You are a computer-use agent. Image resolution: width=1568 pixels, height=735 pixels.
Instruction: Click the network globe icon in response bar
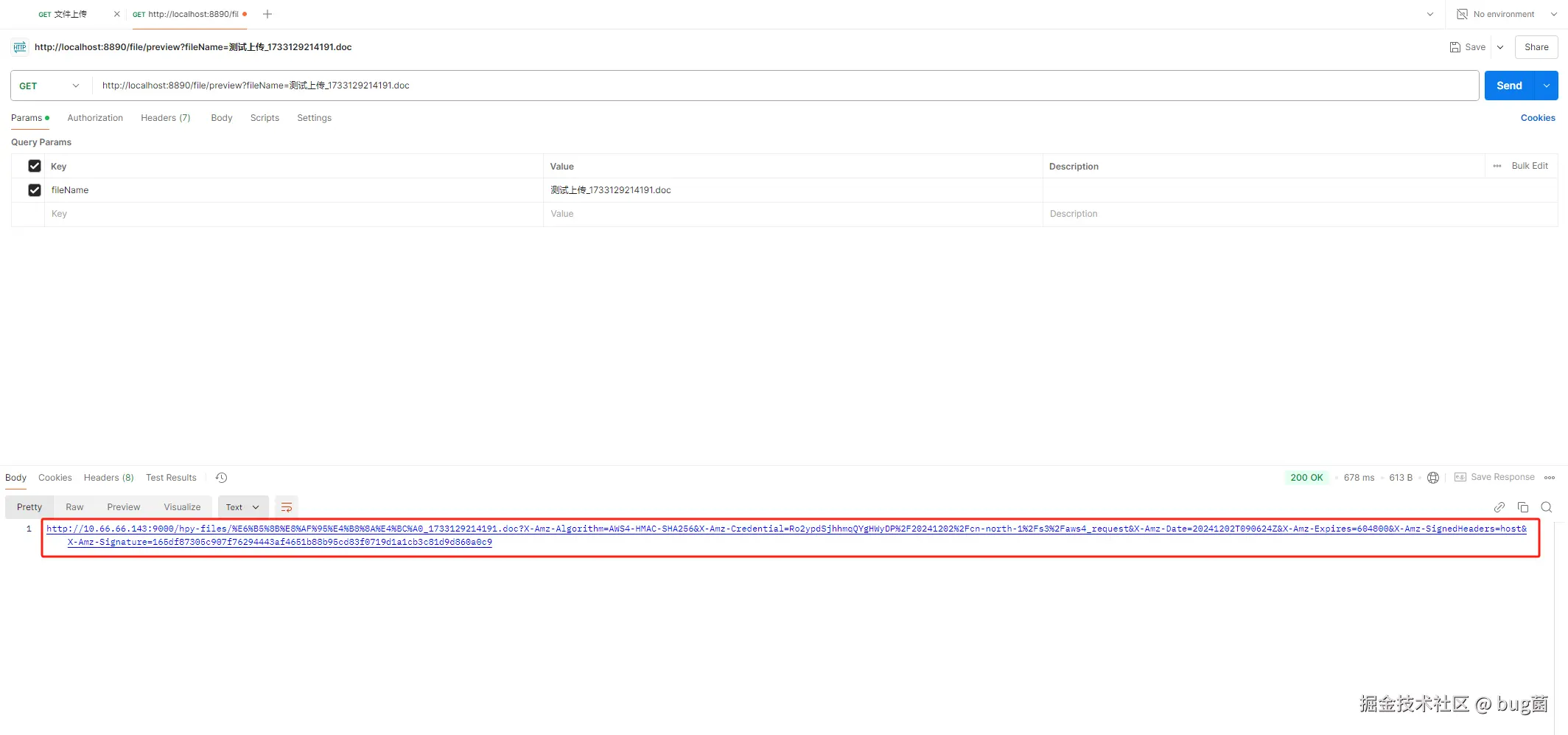[x=1433, y=478]
